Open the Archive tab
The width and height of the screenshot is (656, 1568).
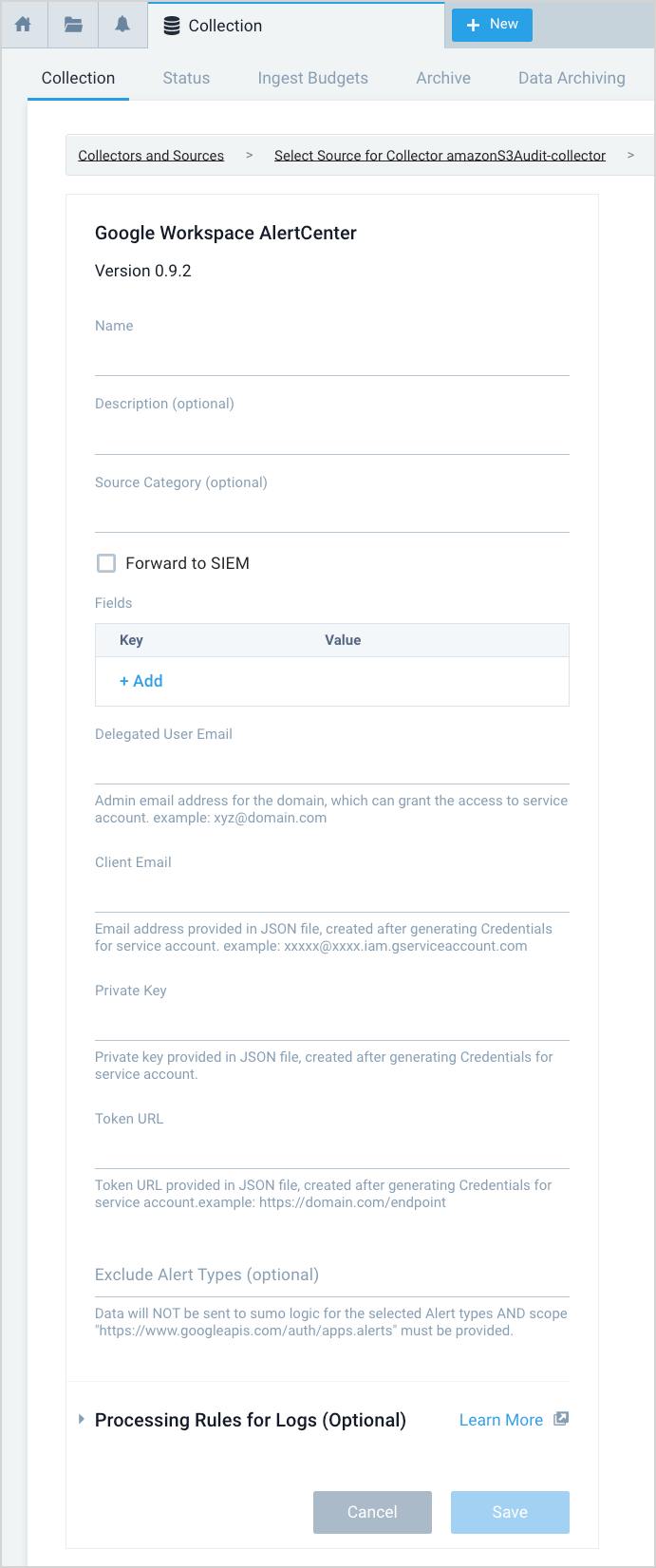coord(443,78)
